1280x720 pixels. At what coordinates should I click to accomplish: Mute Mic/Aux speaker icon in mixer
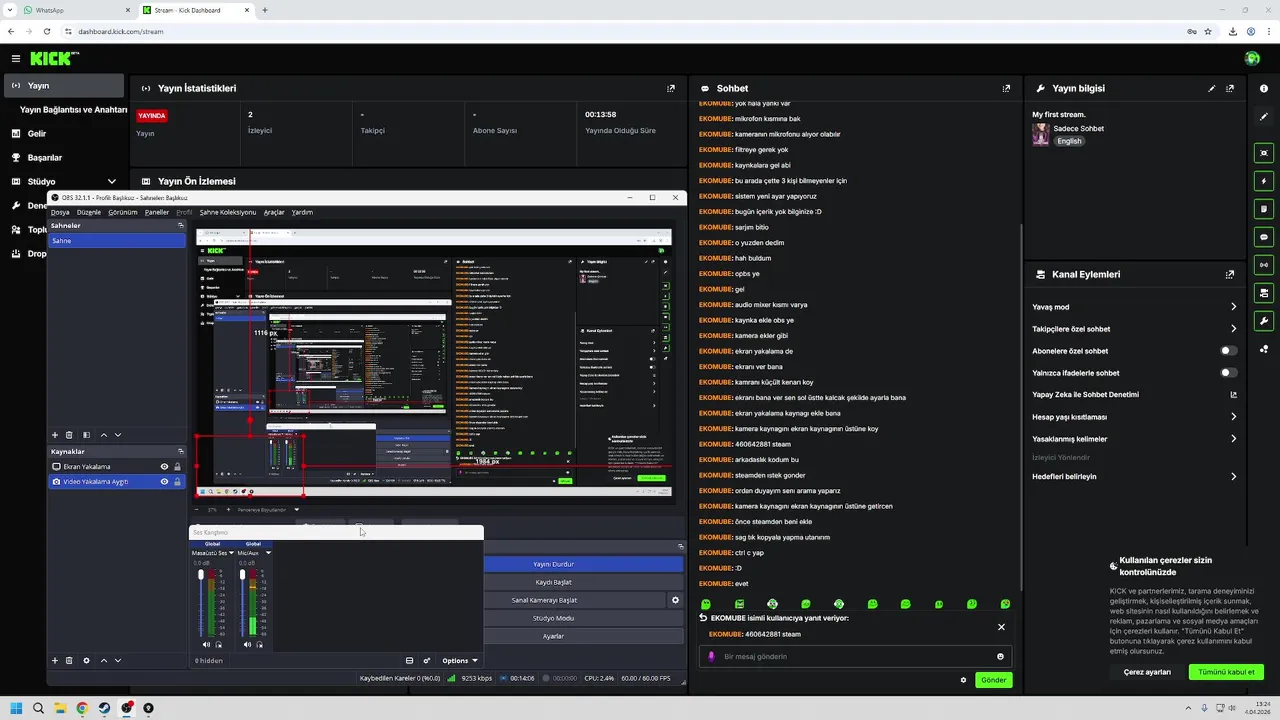247,644
